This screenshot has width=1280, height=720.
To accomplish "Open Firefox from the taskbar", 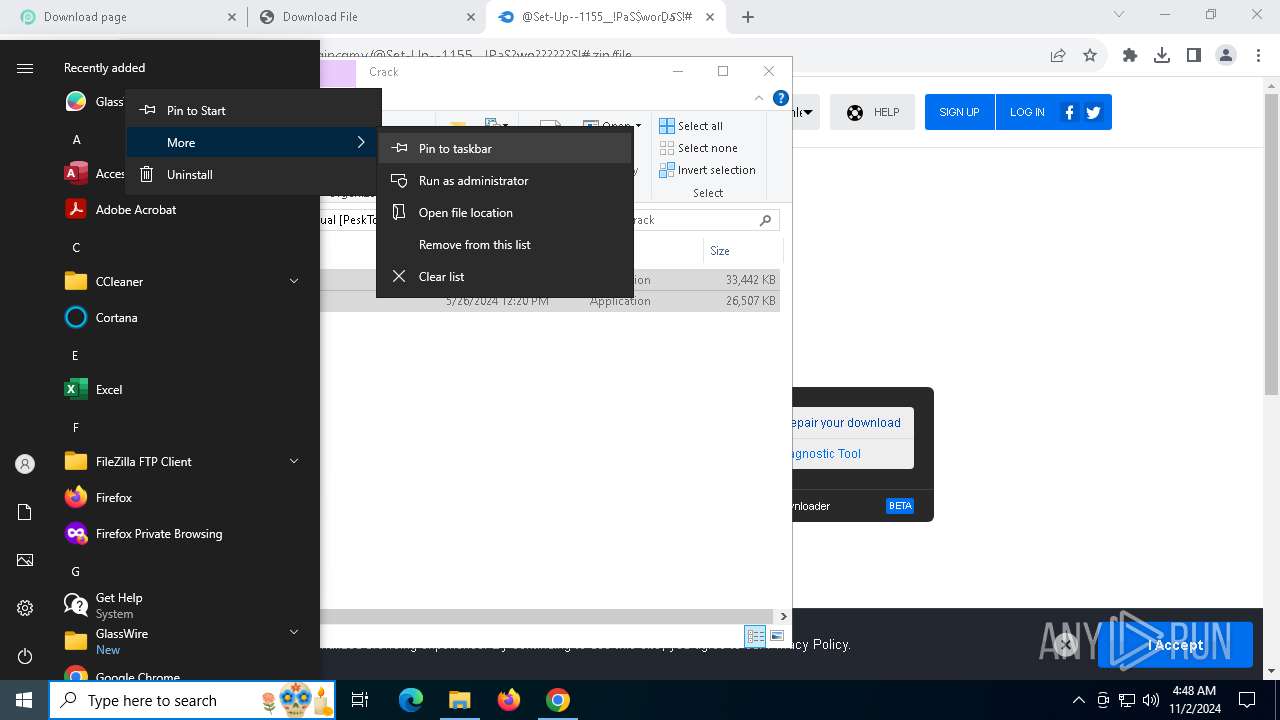I will click(x=509, y=700).
